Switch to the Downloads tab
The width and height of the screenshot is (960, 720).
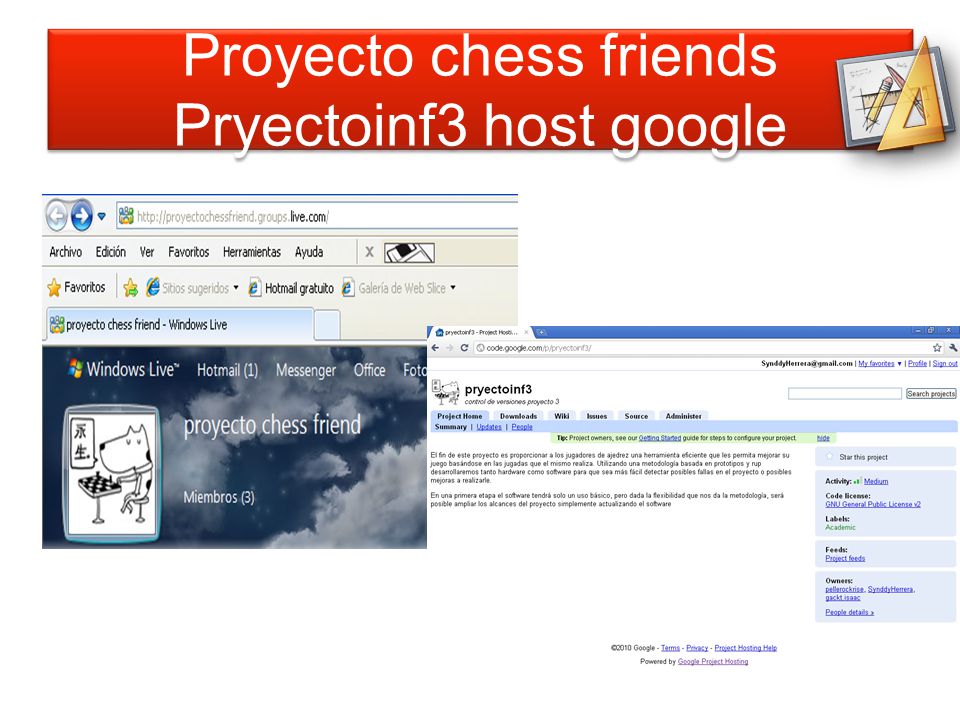(519, 416)
